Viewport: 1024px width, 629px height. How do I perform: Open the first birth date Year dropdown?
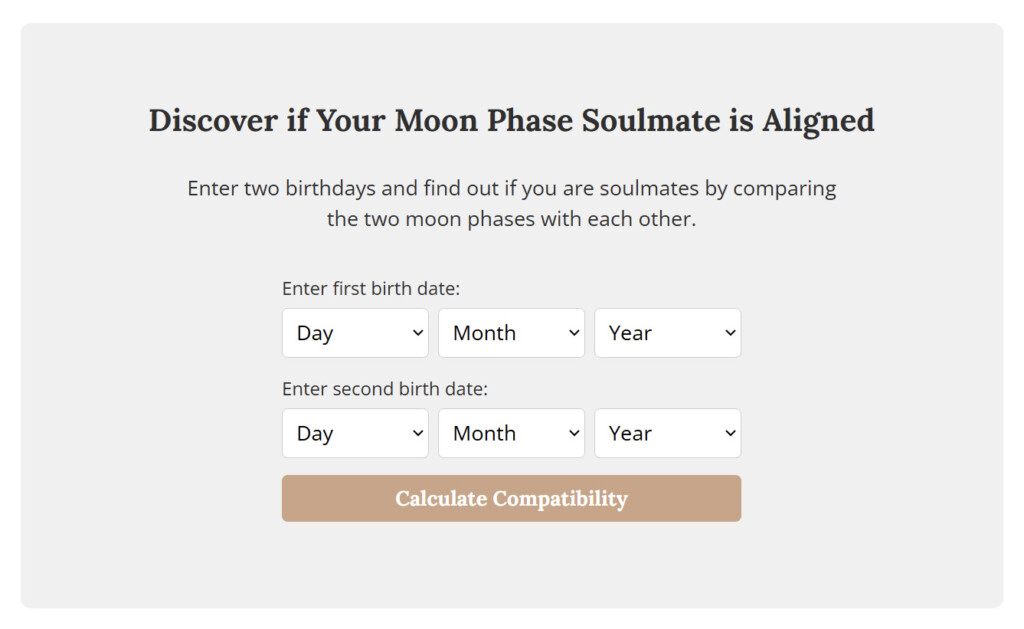pos(667,332)
